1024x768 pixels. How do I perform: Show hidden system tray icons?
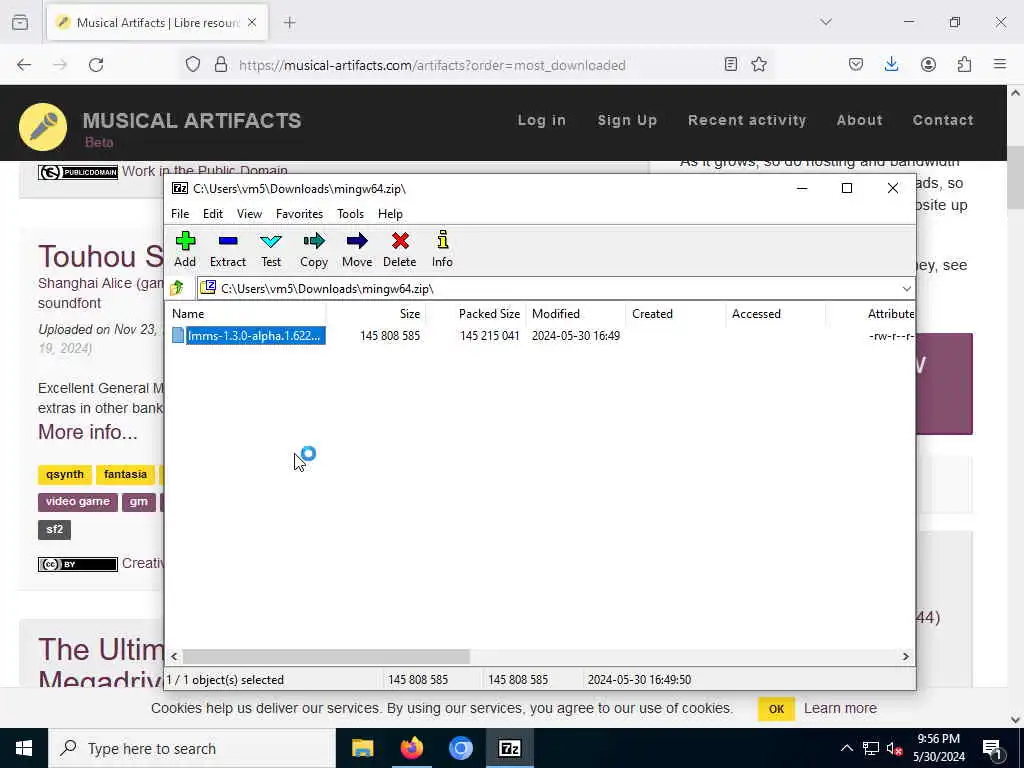[846, 748]
